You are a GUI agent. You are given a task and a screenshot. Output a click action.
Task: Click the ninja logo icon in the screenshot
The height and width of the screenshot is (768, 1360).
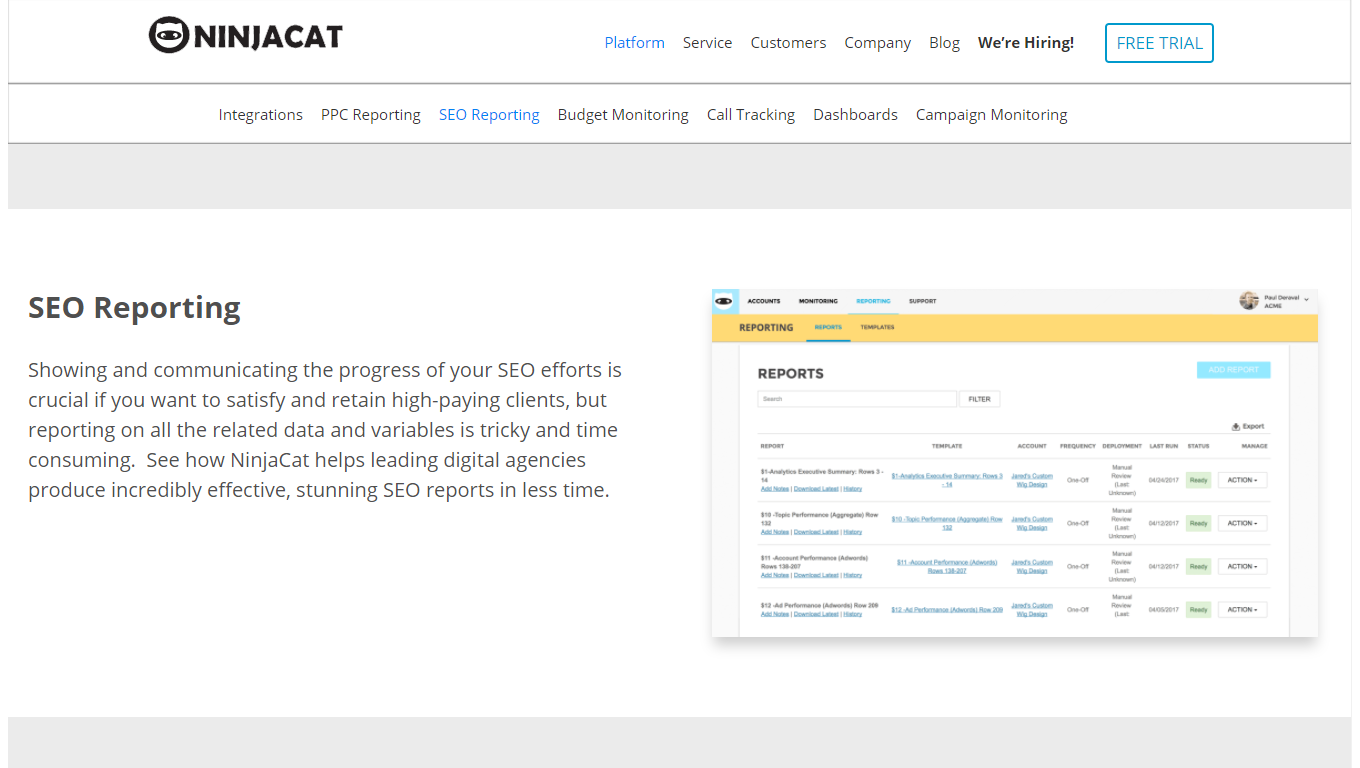[723, 301]
